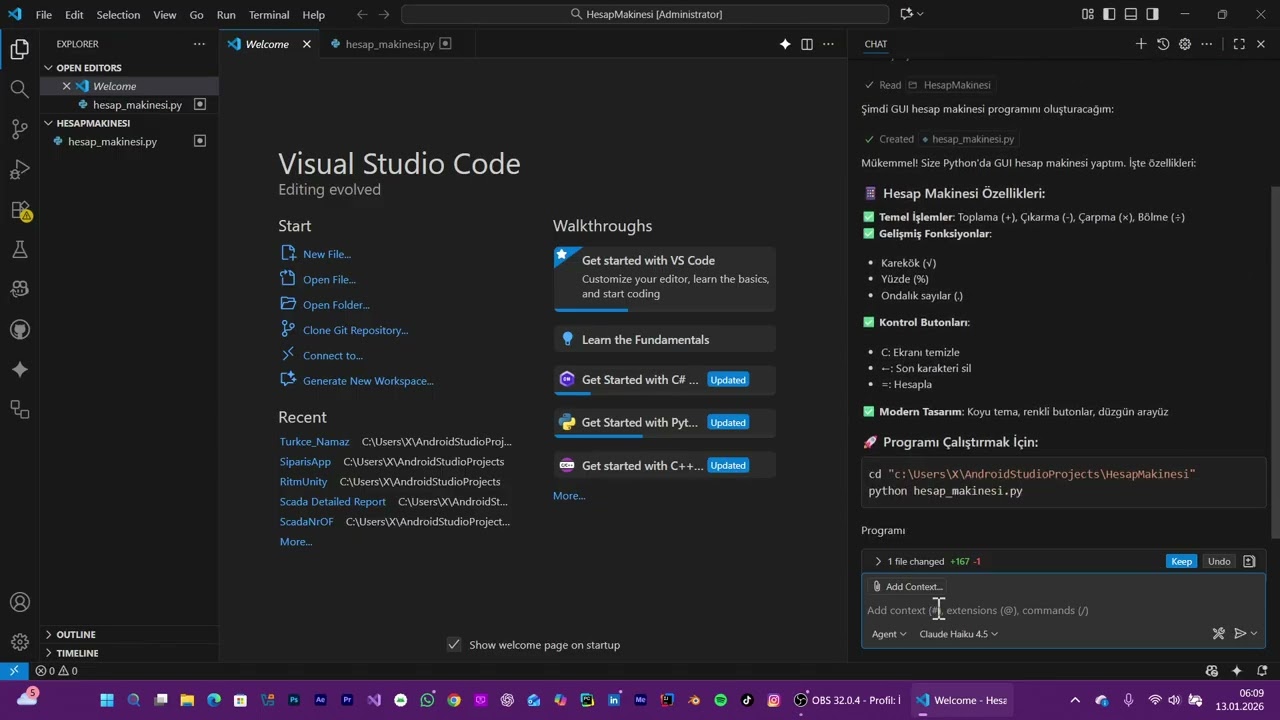Viewport: 1280px width, 720px height.
Task: Toggle the bottom Panel visibility
Action: coord(1131,14)
